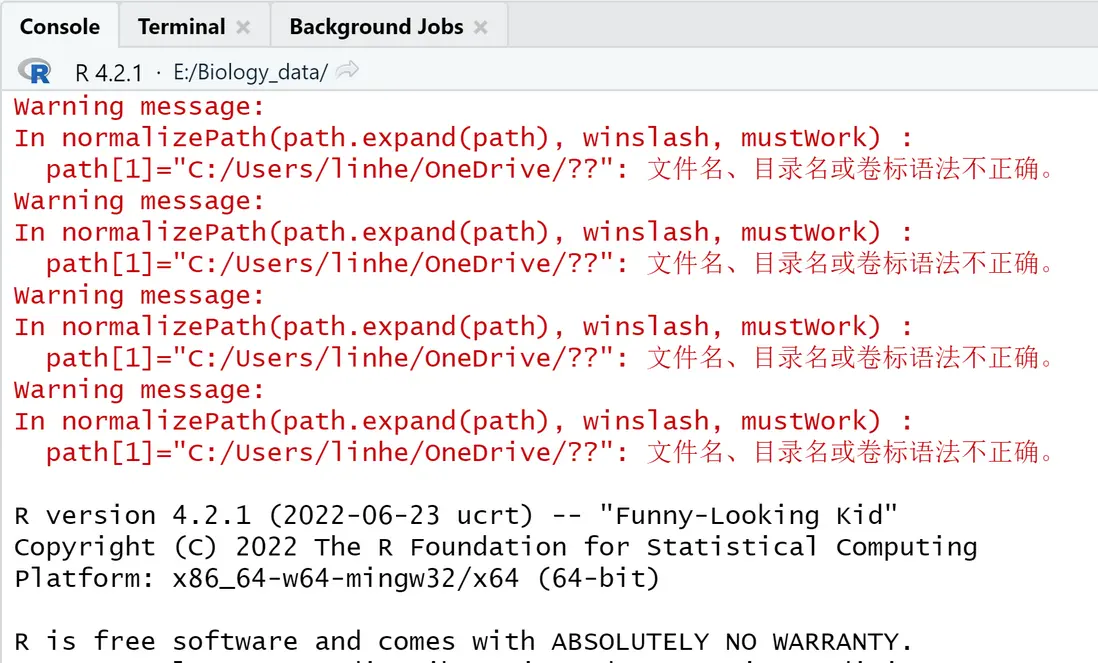Click the "Platform: x86_64-w64-mingw32" line
The width and height of the screenshot is (1098, 663).
[x=336, y=578]
